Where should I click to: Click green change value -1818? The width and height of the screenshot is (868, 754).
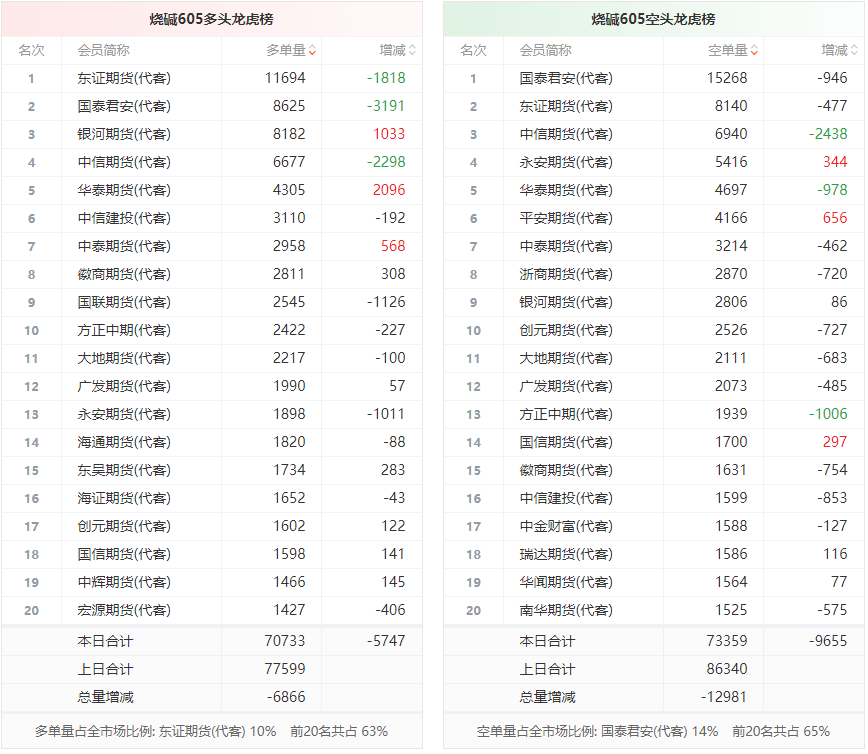tap(386, 78)
